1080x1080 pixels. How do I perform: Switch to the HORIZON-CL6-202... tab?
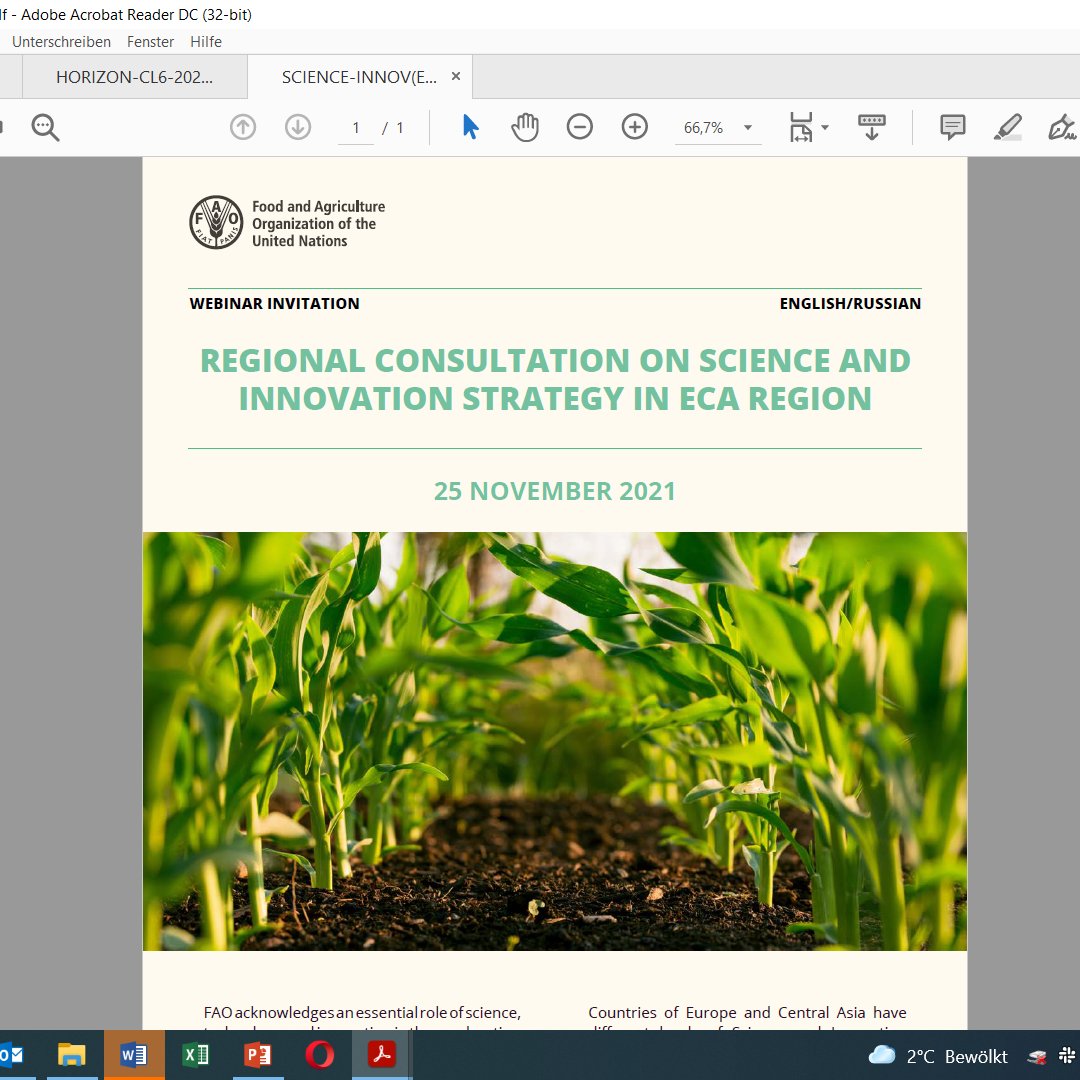134,77
